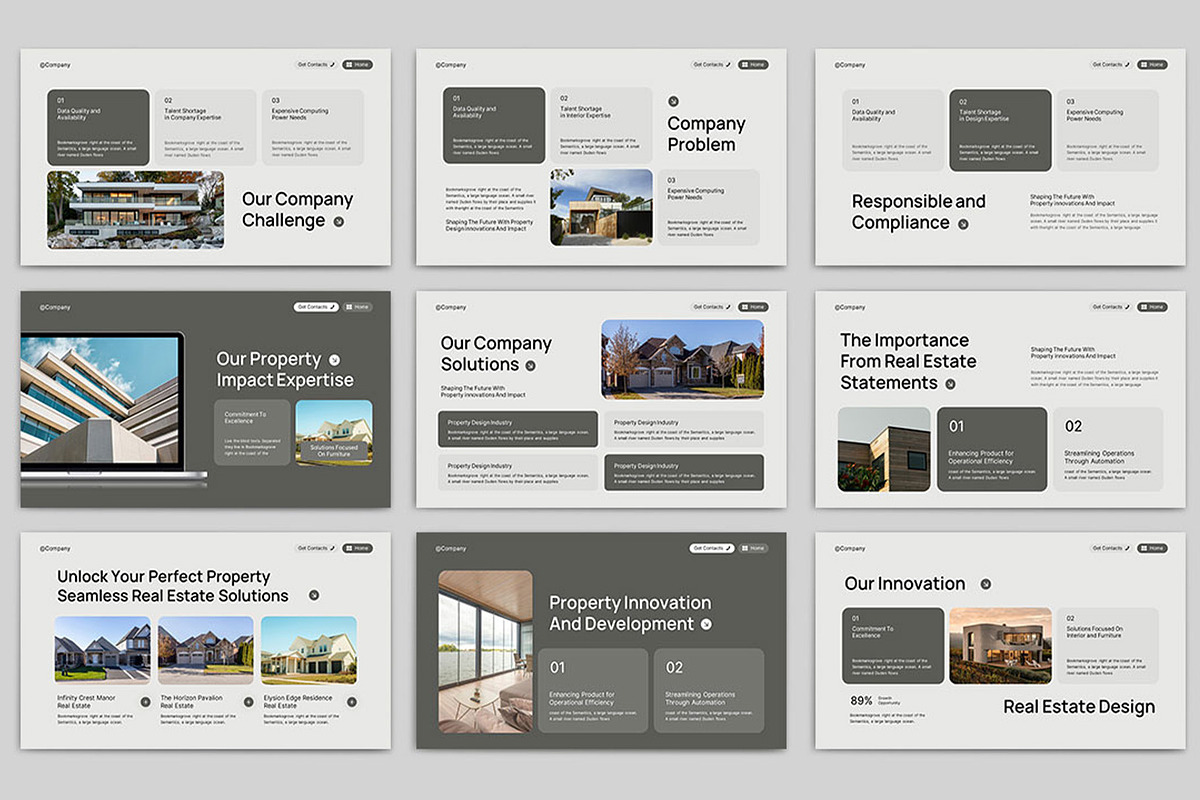Viewport: 1200px width, 800px height.
Task: Click @Company logo on Our Company Challenge slide
Action: (55, 65)
